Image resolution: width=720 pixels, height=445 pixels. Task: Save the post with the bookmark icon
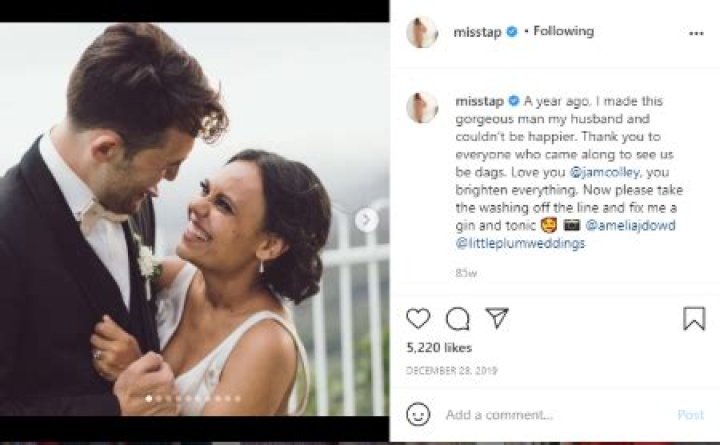coord(694,319)
